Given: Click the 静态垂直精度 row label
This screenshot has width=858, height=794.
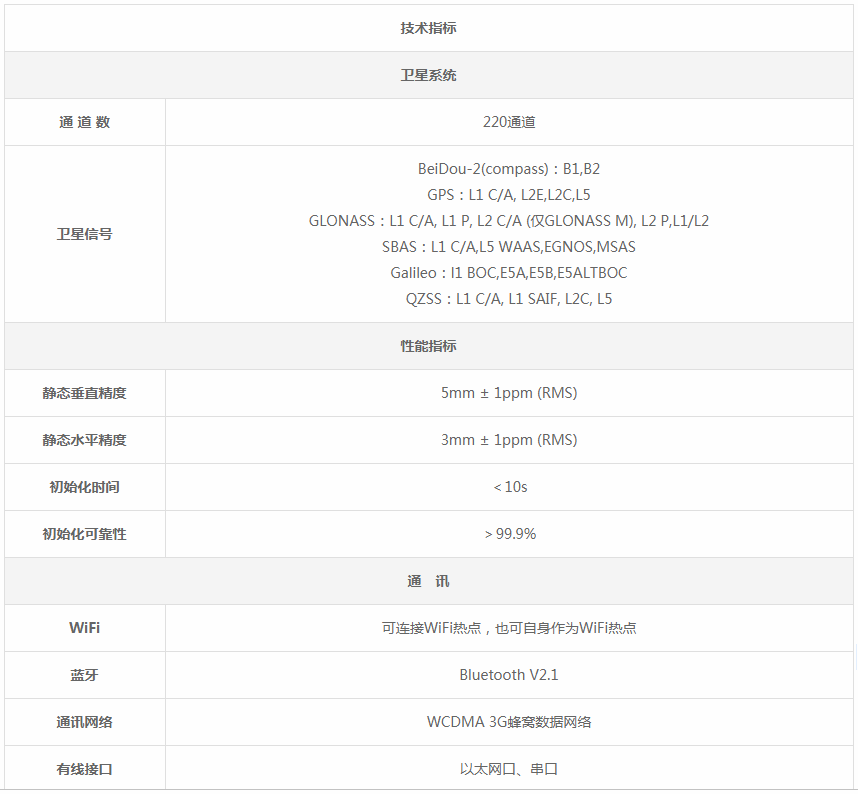Looking at the screenshot, I should pos(84,393).
